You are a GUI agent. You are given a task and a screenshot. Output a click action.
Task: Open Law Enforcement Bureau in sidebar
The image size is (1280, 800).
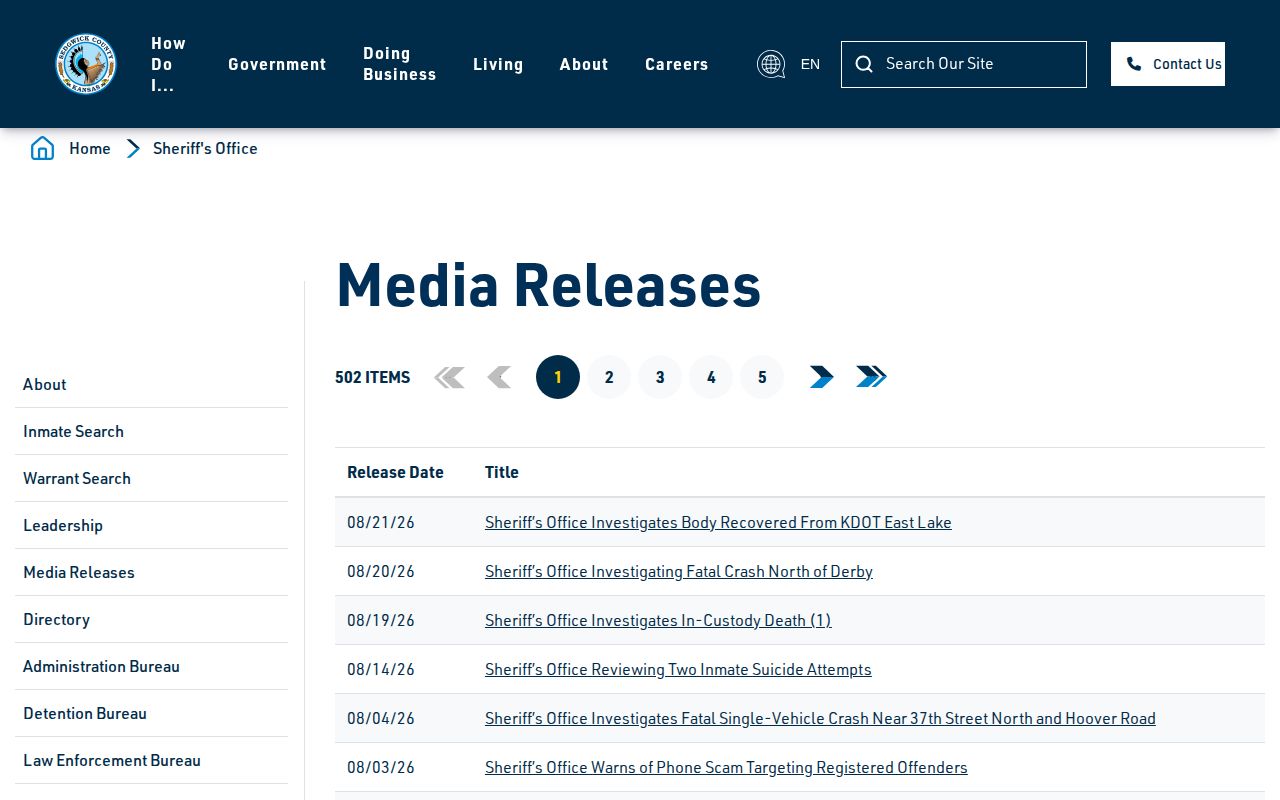coord(151,760)
